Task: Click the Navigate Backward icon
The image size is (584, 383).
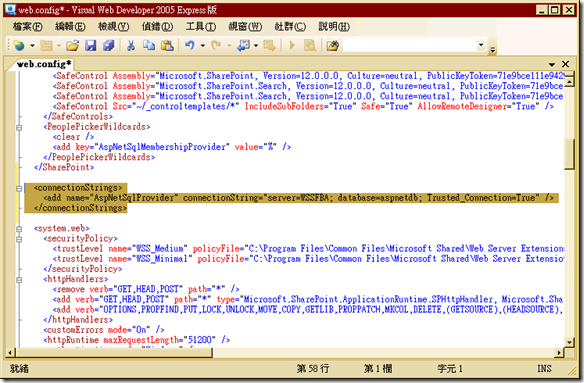Action: (x=244, y=46)
